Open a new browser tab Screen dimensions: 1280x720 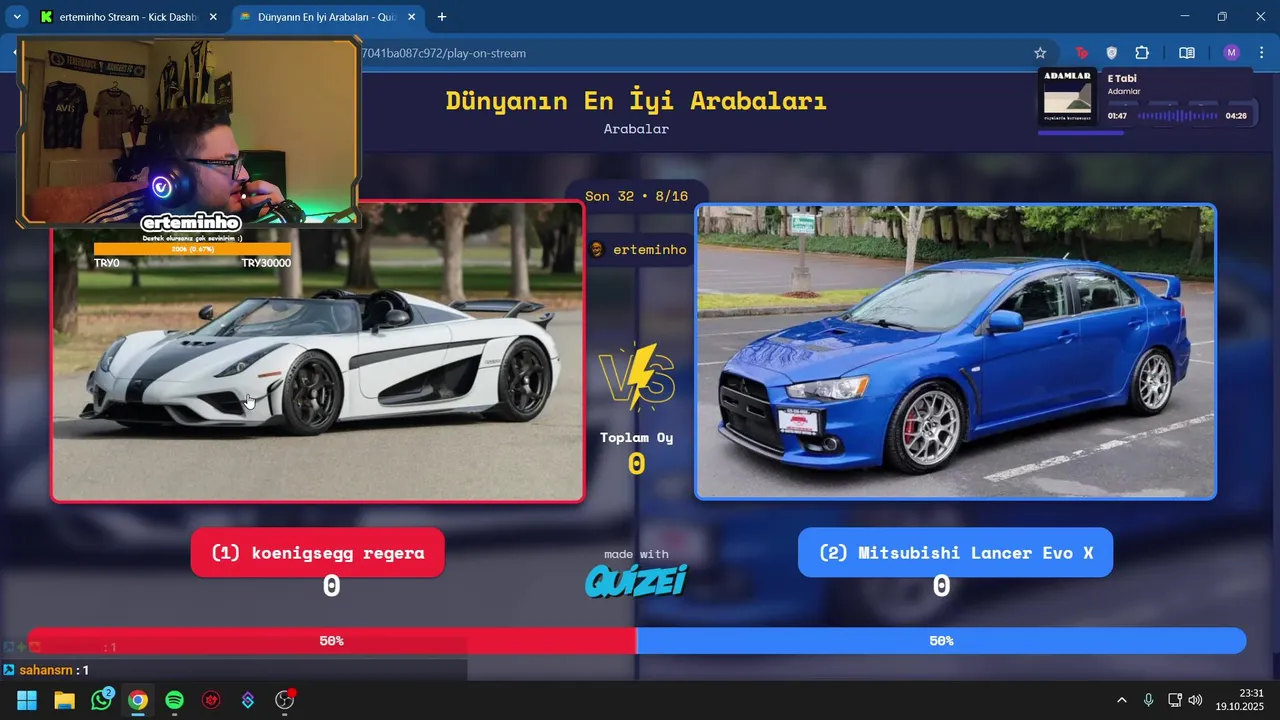click(x=442, y=17)
